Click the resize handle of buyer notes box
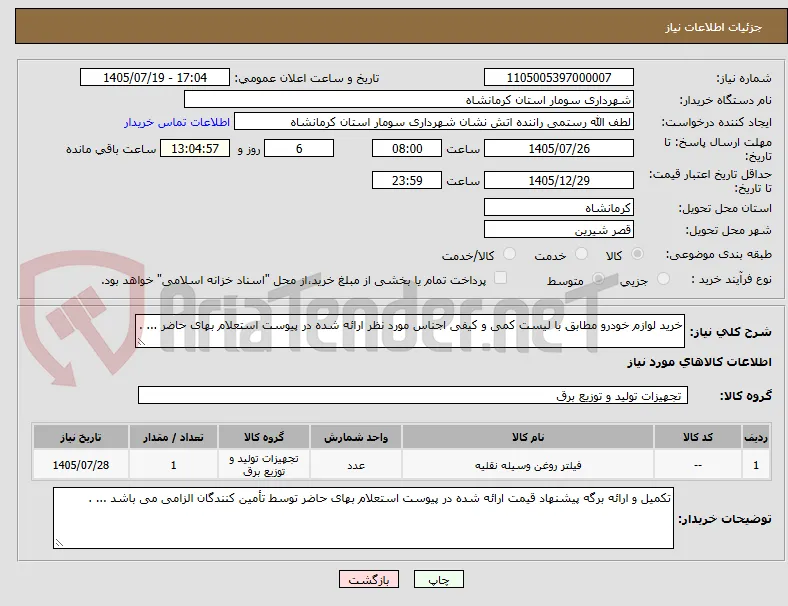Screen dimensions: 788x606 pyautogui.click(x=59, y=543)
